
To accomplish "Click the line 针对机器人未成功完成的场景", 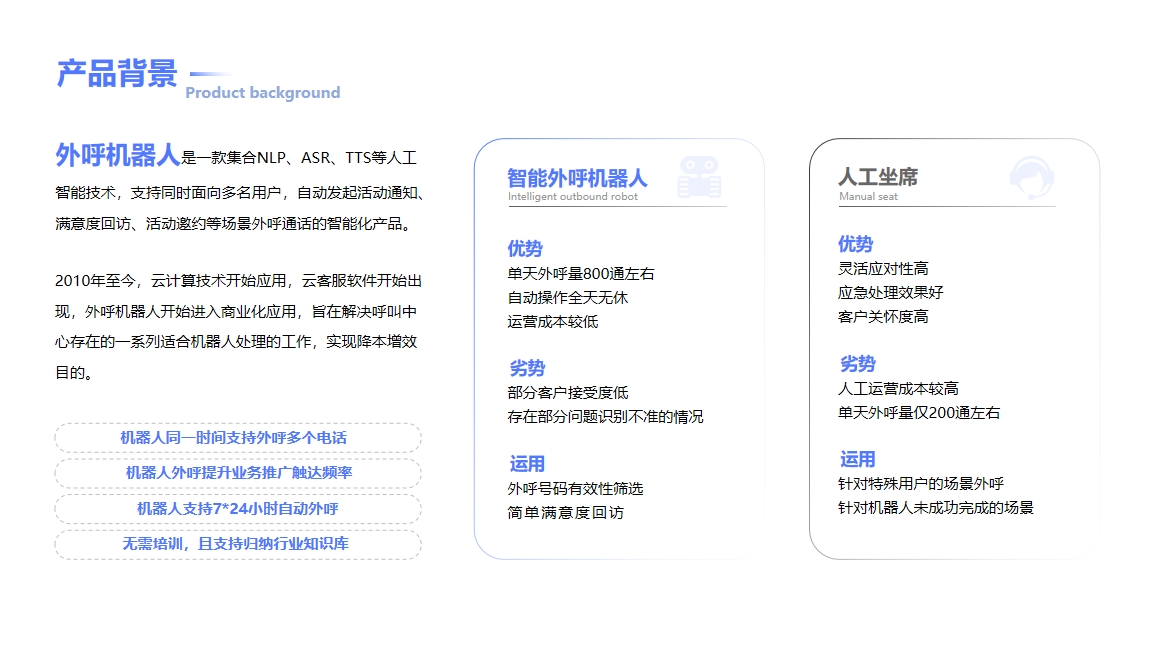I will (x=935, y=507).
